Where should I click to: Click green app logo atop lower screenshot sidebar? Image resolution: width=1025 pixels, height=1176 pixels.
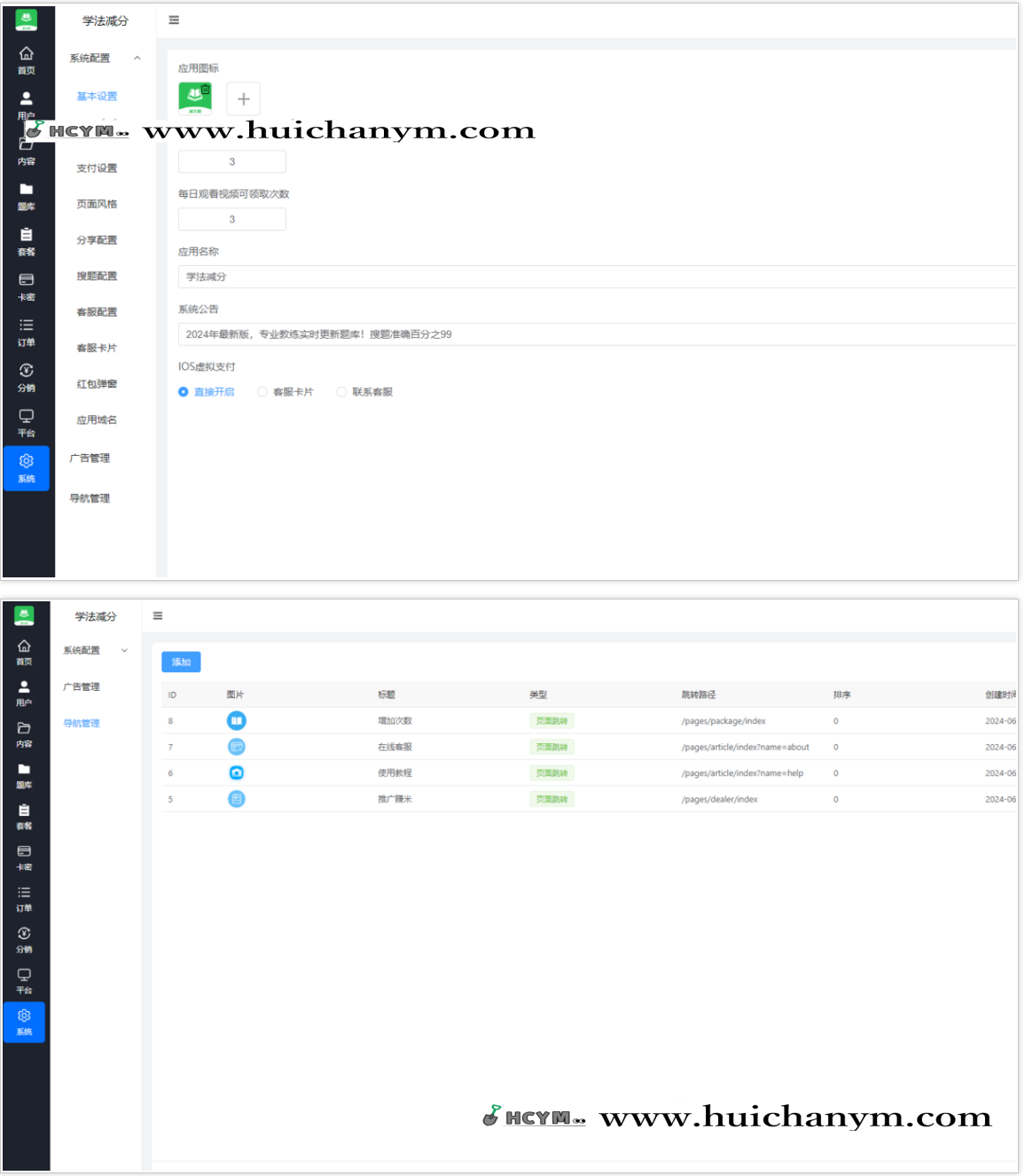[x=24, y=615]
